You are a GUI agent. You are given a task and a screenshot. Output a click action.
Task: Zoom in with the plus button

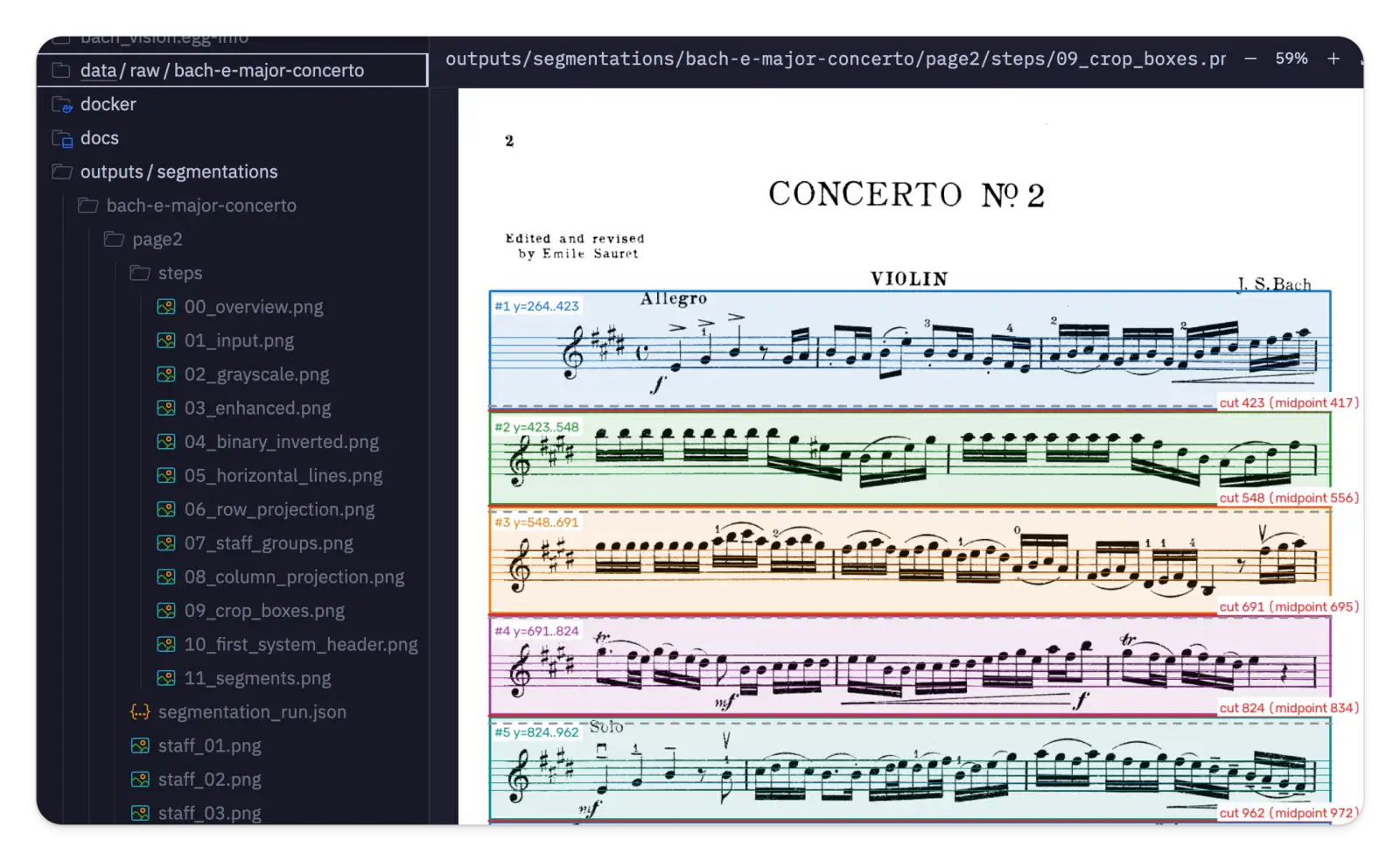point(1333,59)
